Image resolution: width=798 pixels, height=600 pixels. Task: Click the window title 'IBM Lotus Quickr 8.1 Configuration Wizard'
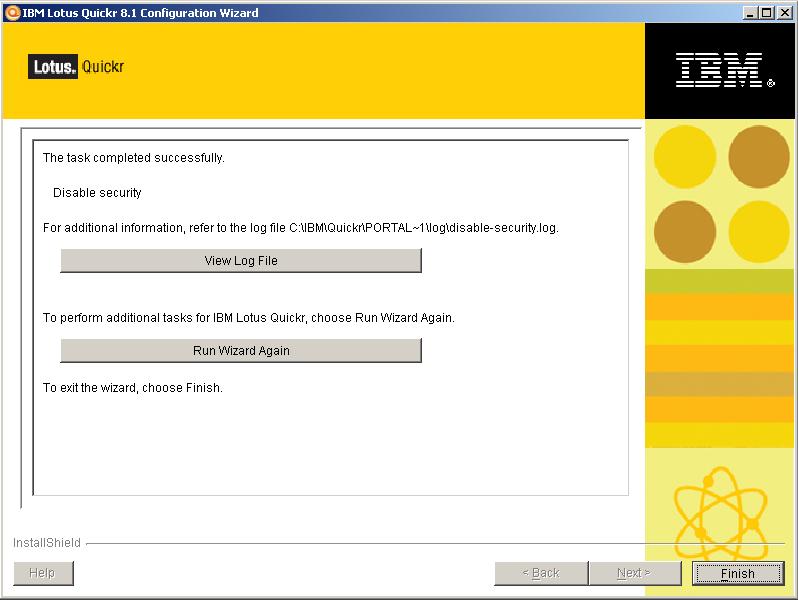(140, 13)
